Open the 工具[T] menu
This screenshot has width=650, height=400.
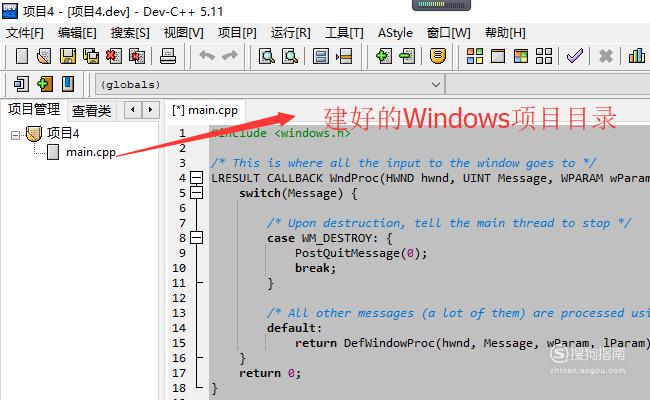point(344,33)
